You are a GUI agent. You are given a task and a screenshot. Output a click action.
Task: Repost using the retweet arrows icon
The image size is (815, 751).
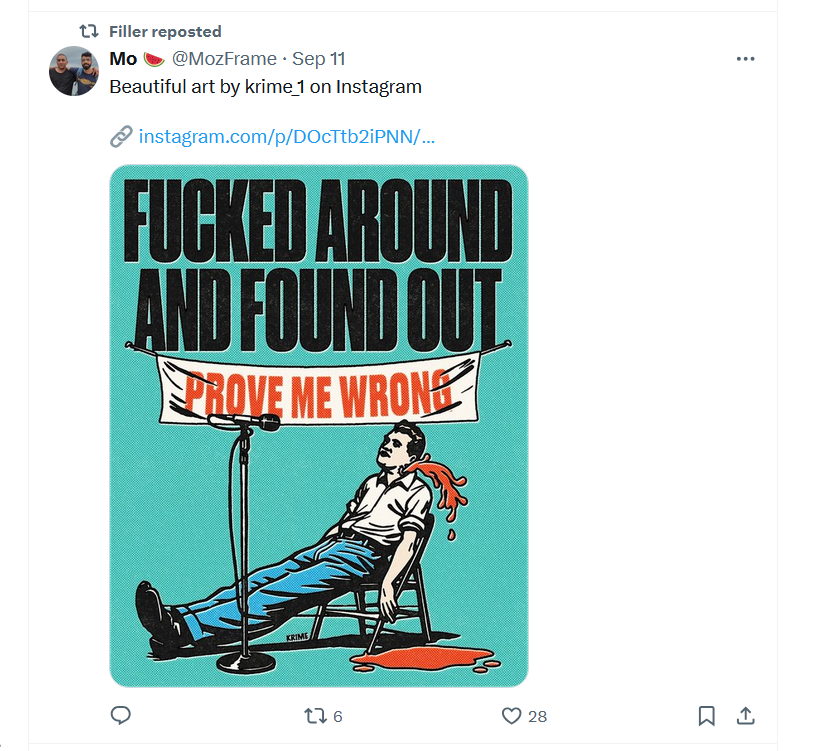point(315,716)
